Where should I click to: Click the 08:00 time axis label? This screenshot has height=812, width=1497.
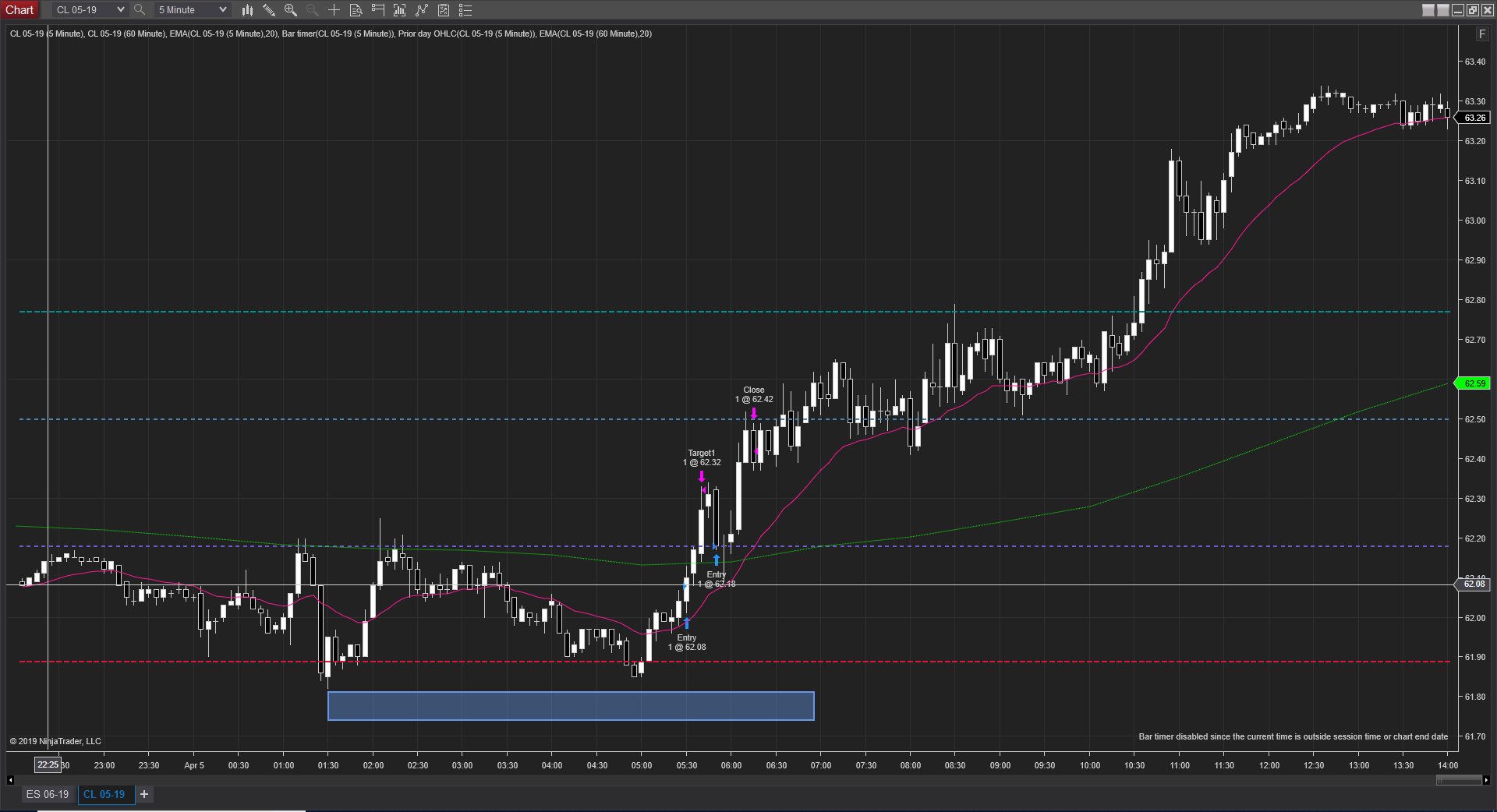(911, 765)
